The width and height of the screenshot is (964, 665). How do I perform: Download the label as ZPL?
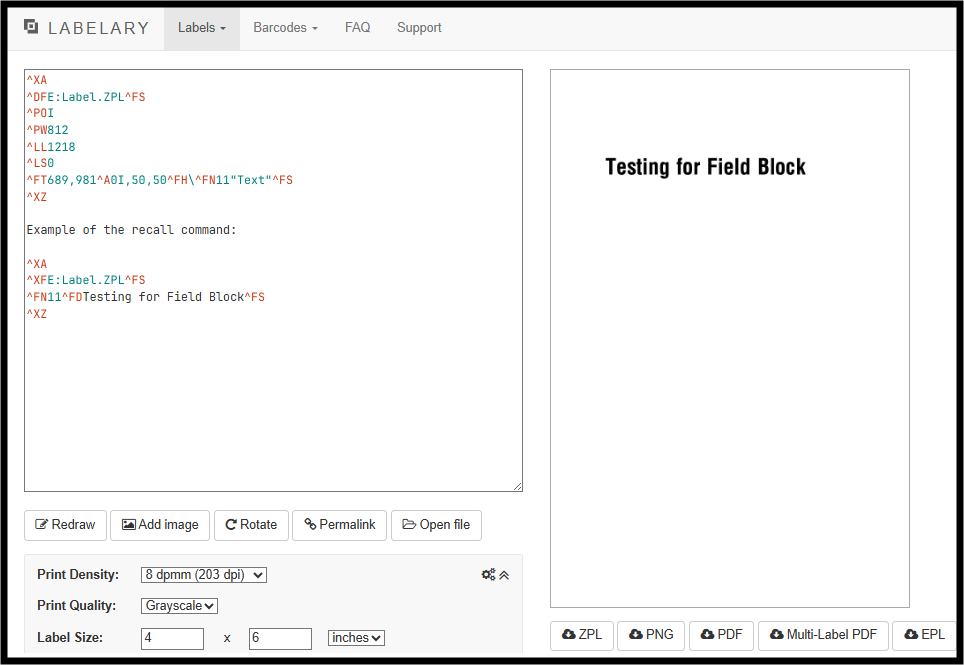coord(582,635)
